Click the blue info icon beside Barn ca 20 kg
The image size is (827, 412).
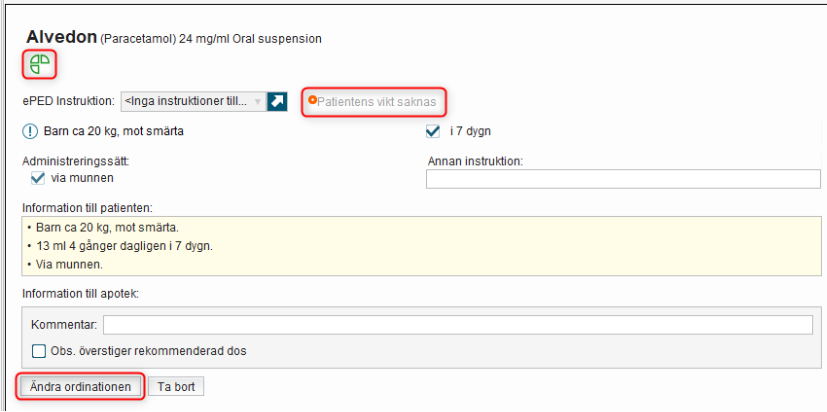[x=29, y=131]
